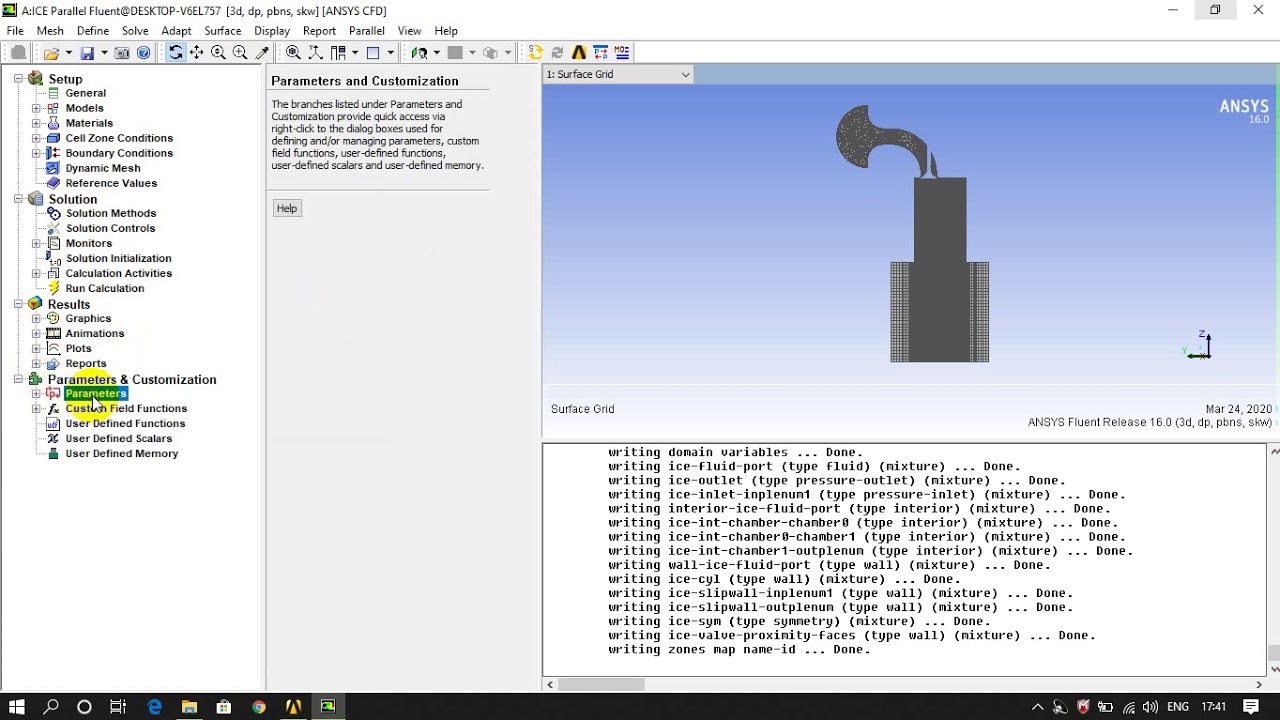
Task: Select the Zoom to Area magnifier-plus tool
Action: click(x=240, y=53)
